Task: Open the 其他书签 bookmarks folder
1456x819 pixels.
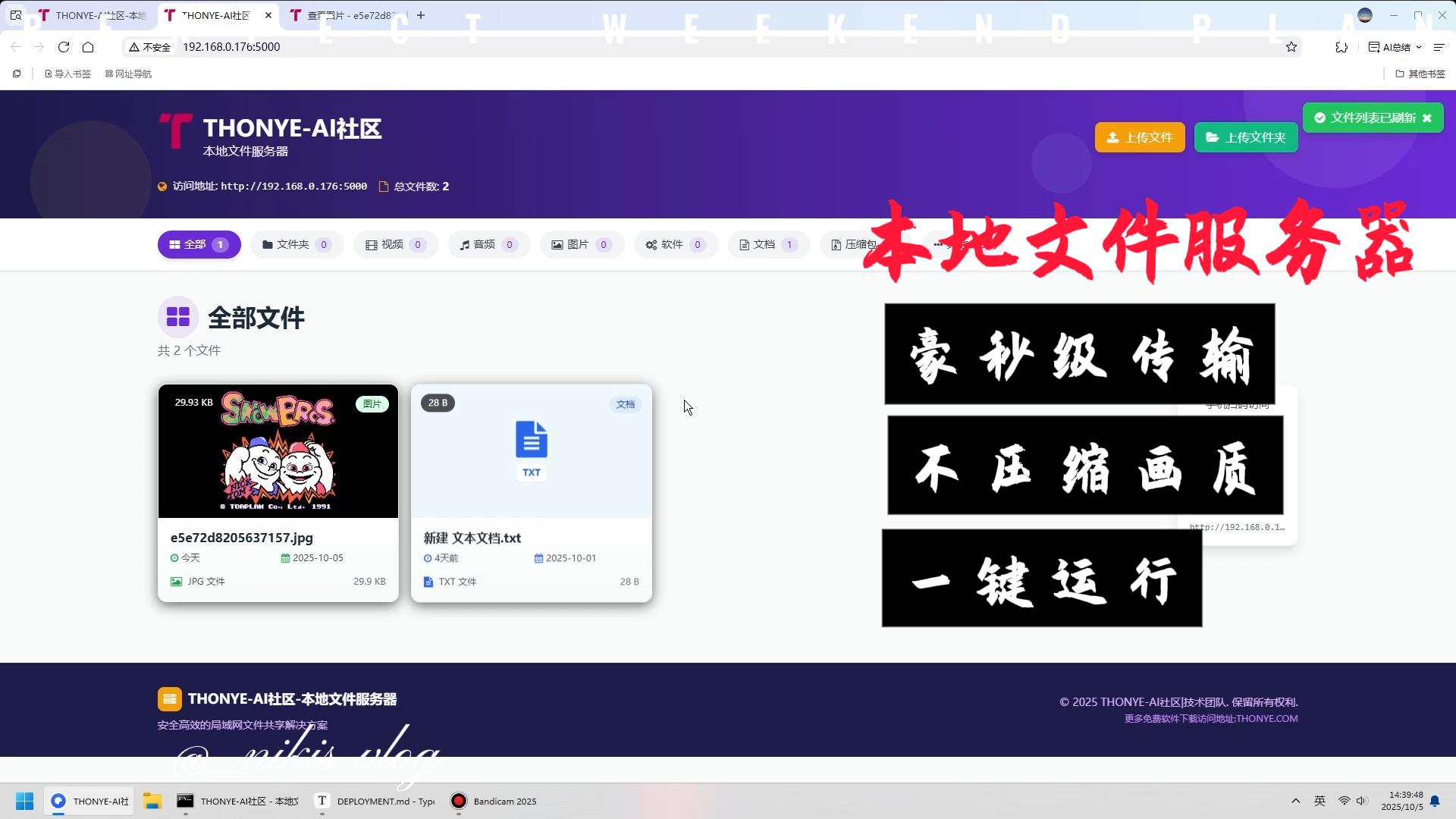Action: point(1421,74)
